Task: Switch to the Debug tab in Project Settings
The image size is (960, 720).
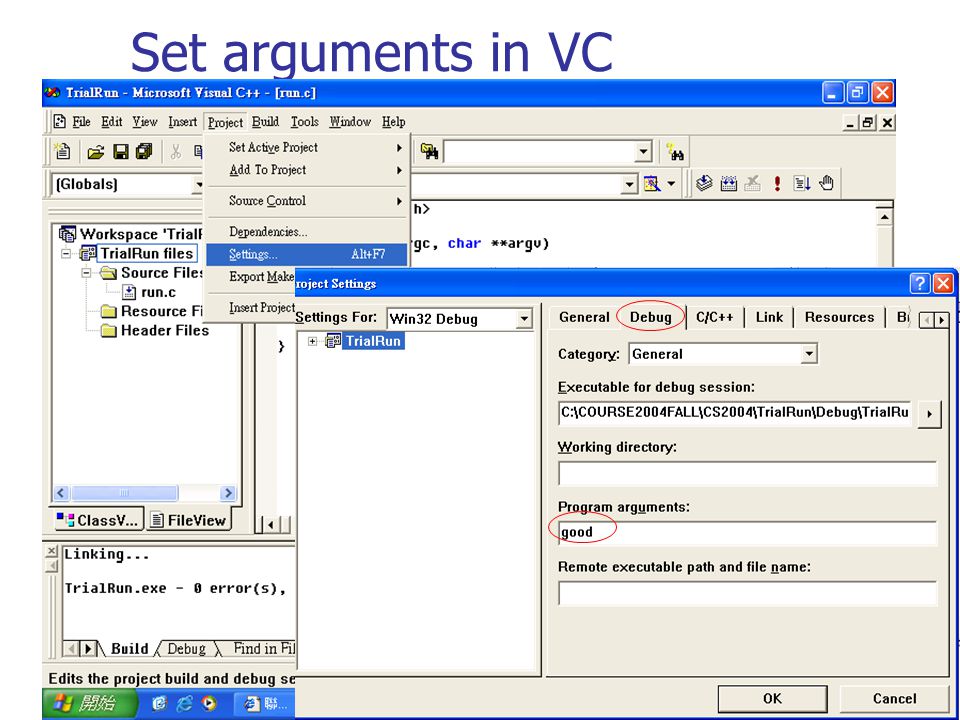Action: pyautogui.click(x=650, y=317)
